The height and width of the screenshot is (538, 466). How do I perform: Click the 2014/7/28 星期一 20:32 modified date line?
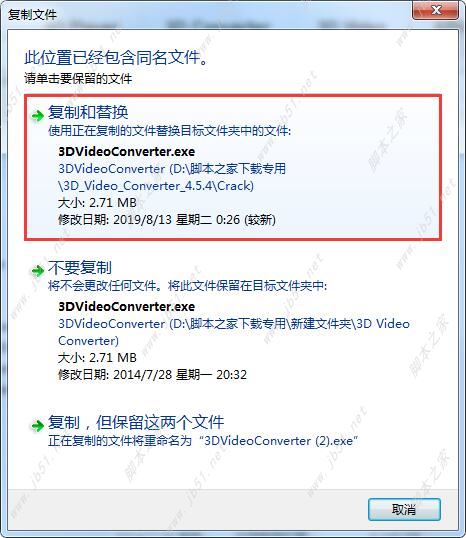[152, 374]
